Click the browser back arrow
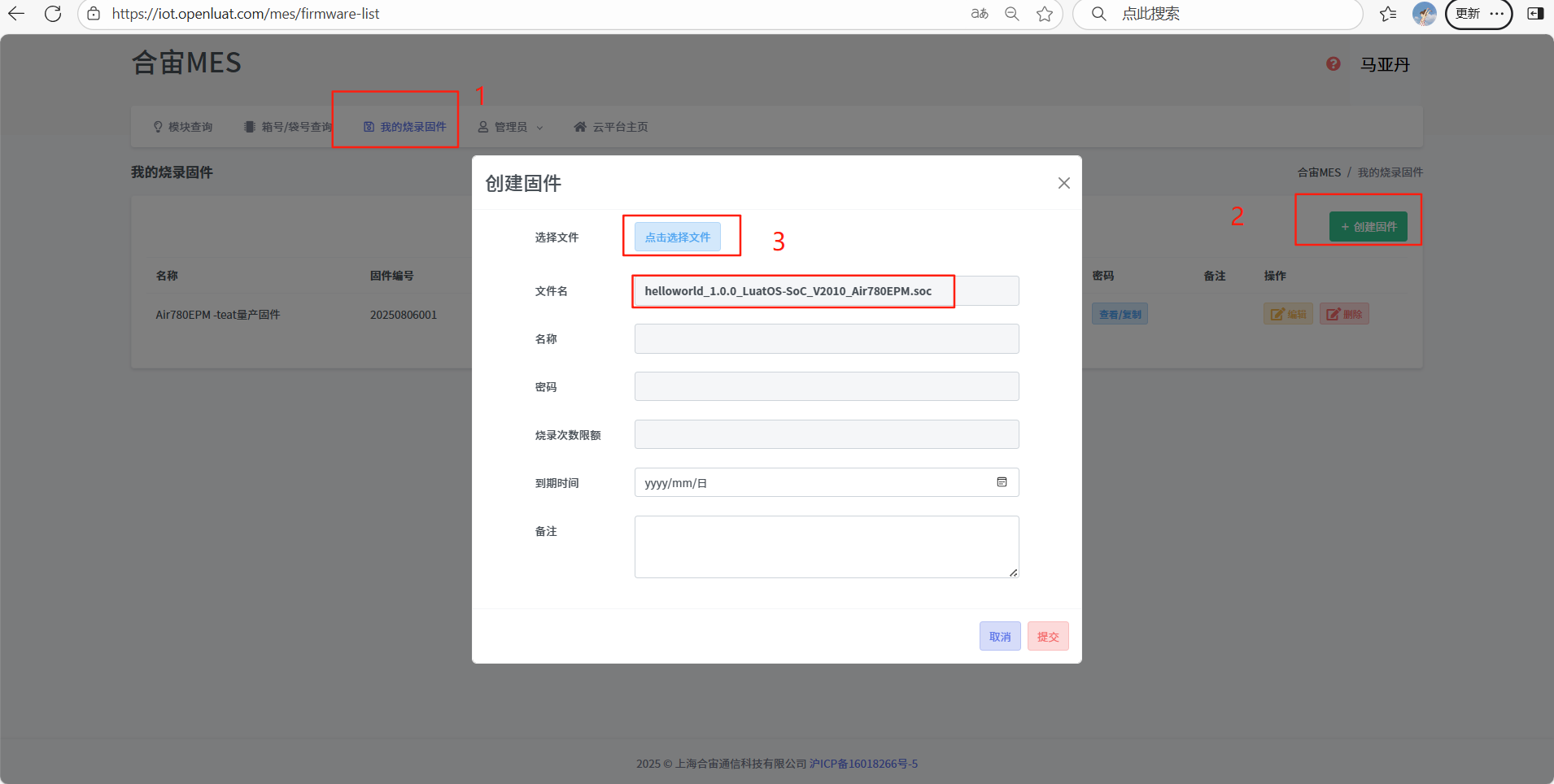This screenshot has height=784, width=1554. (x=16, y=14)
